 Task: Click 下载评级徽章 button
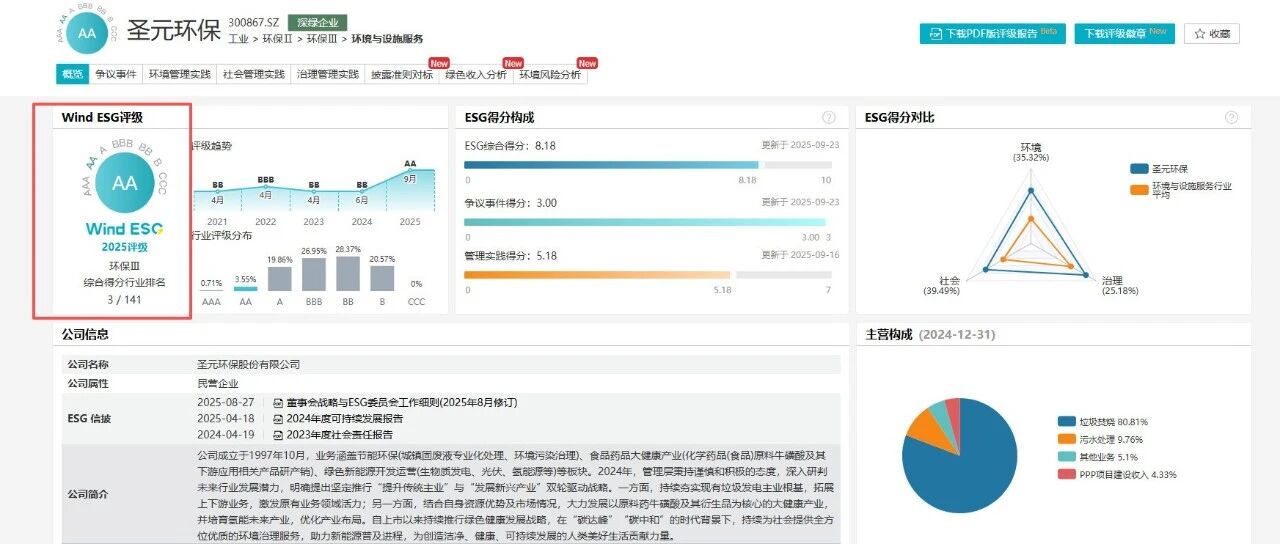point(1125,34)
